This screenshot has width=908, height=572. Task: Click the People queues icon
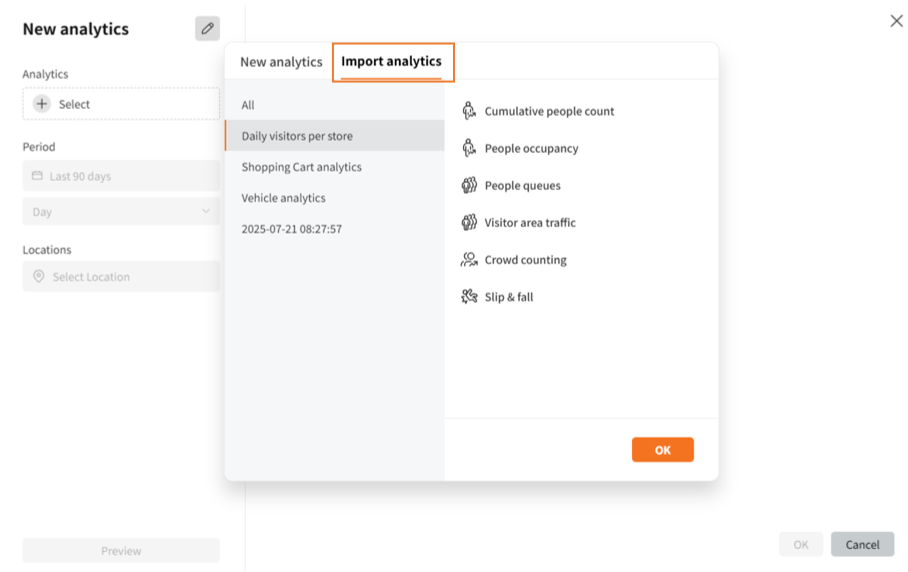(x=469, y=185)
